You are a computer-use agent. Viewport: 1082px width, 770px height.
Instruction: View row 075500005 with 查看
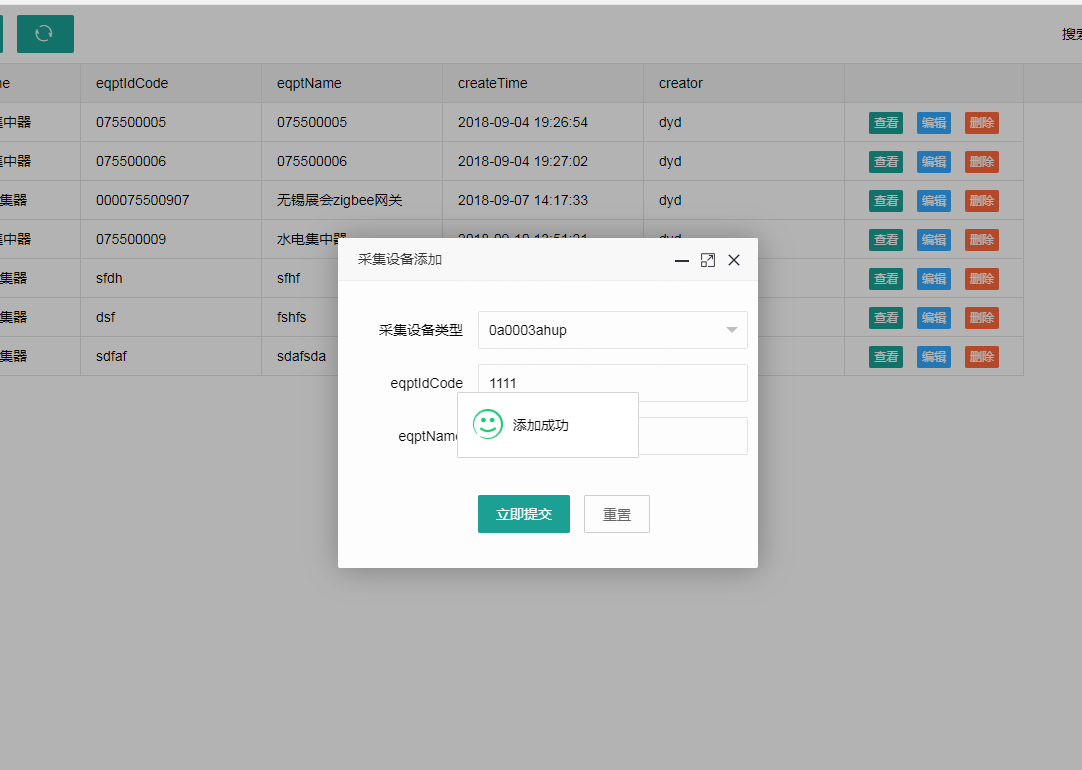pos(885,123)
